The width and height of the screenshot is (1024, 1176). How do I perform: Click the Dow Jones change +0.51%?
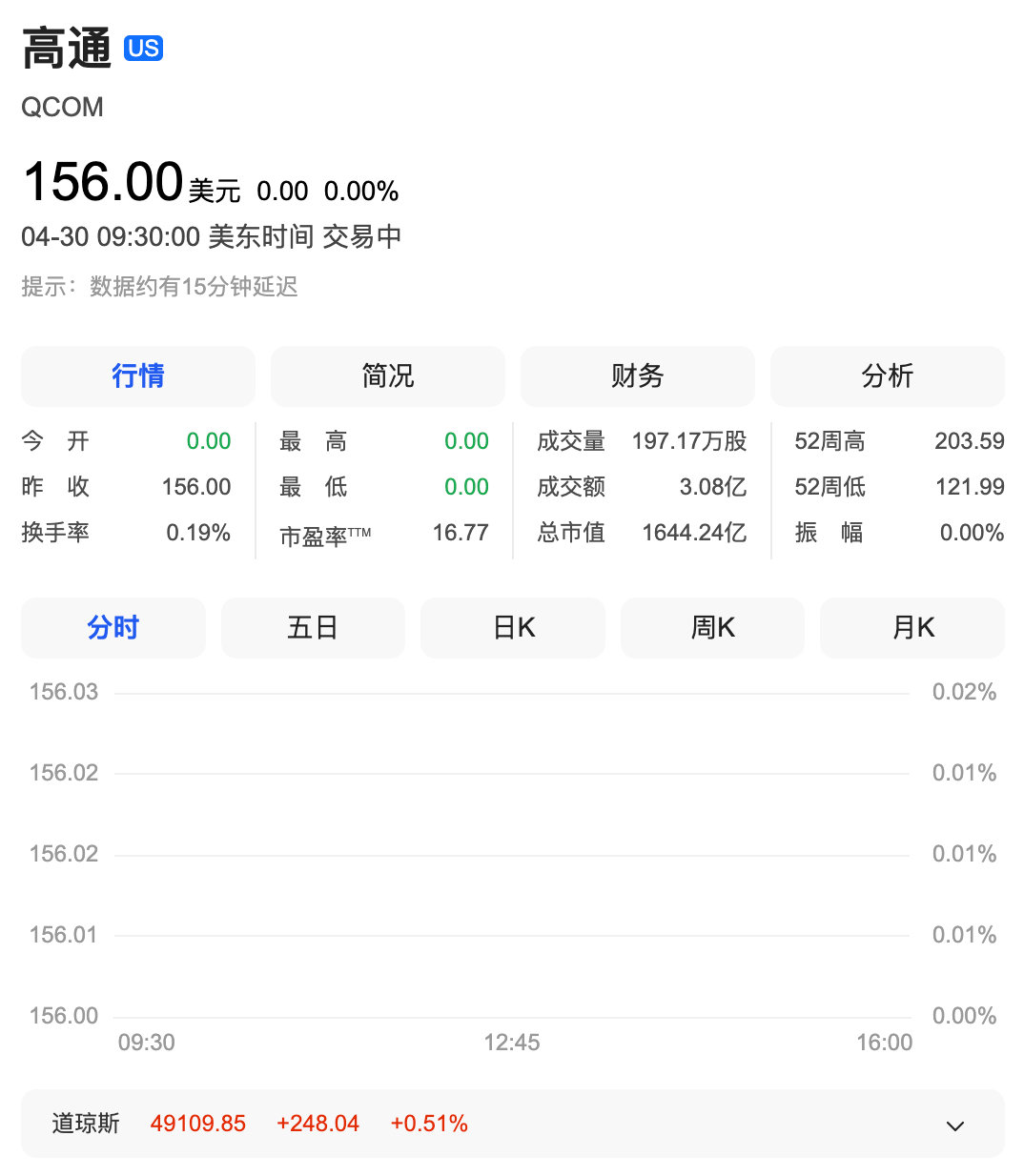[x=428, y=1125]
